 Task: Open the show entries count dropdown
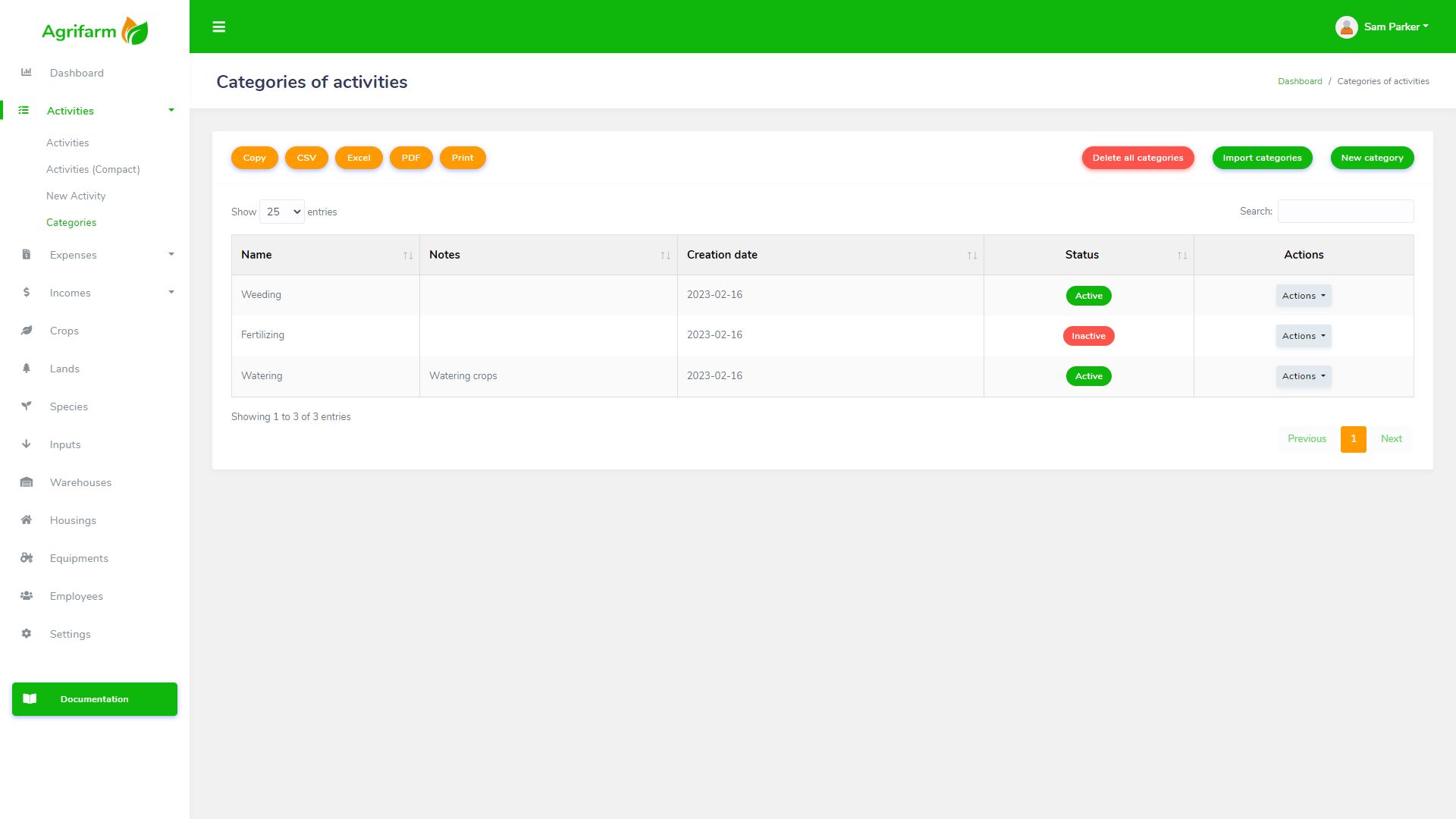[282, 212]
